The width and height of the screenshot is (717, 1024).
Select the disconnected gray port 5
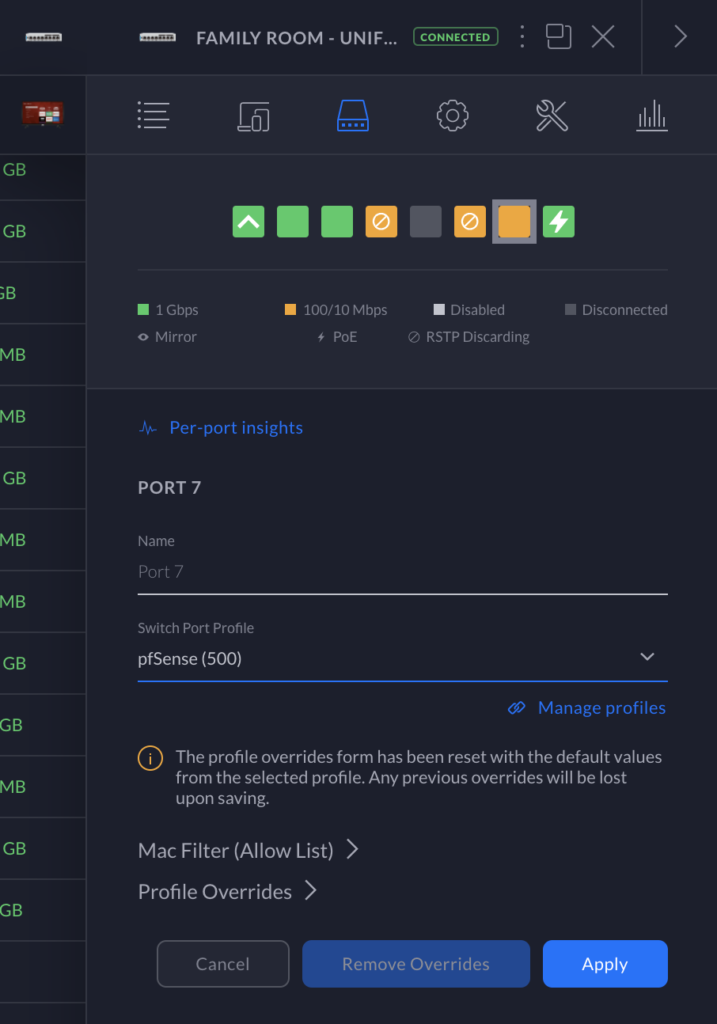pos(426,221)
